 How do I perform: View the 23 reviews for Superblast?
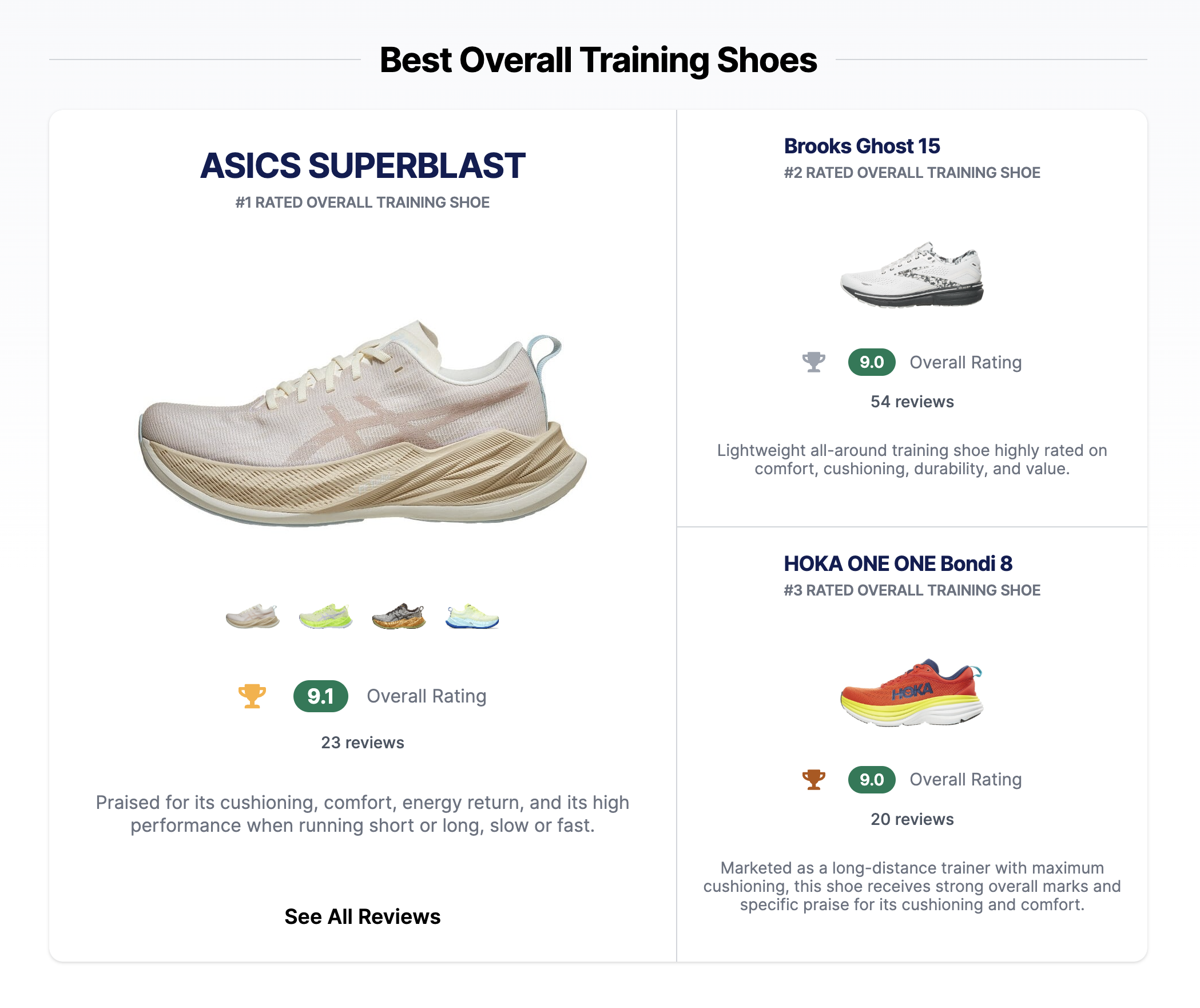click(x=363, y=743)
